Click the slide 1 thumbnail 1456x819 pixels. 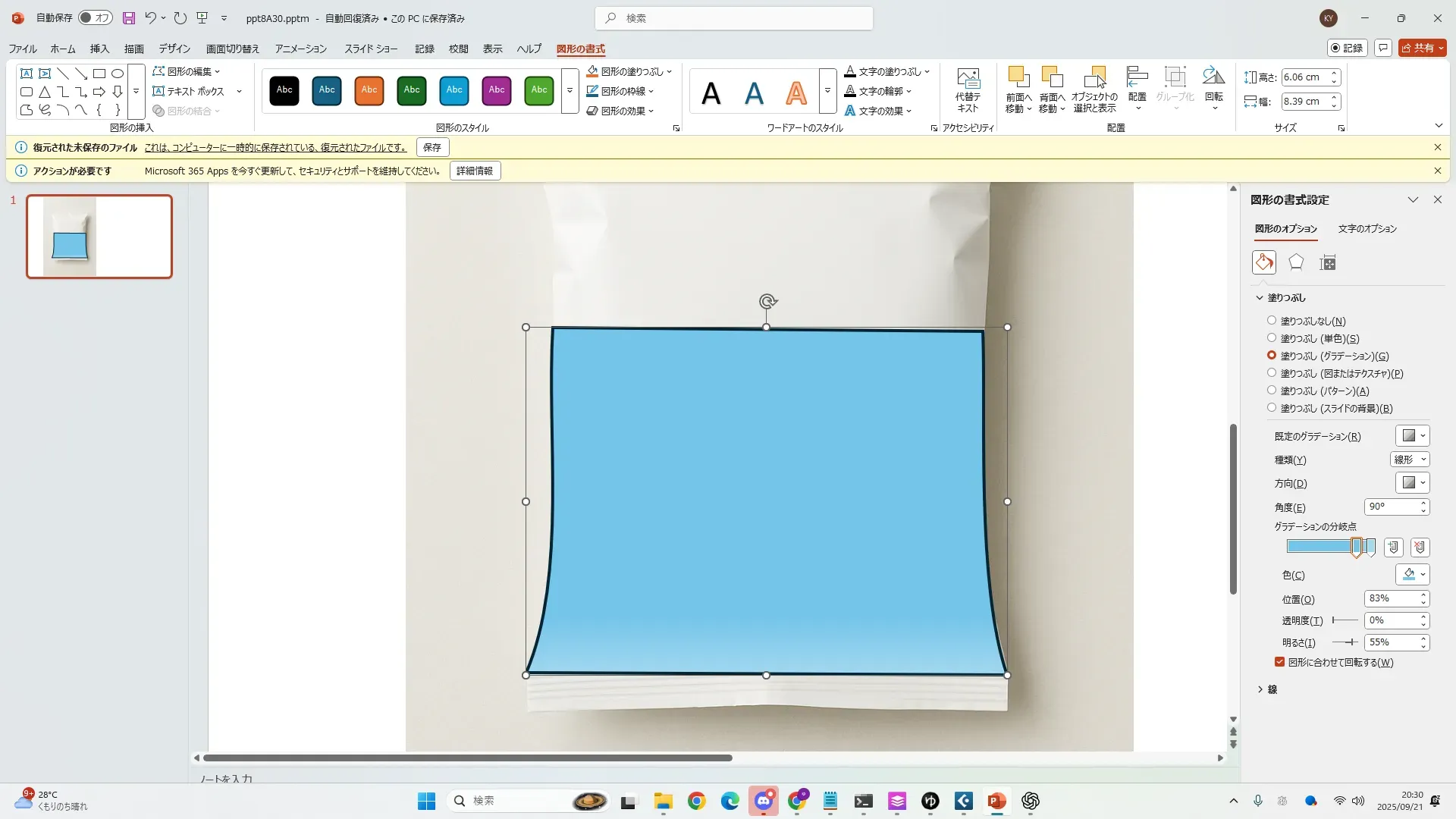tap(99, 237)
